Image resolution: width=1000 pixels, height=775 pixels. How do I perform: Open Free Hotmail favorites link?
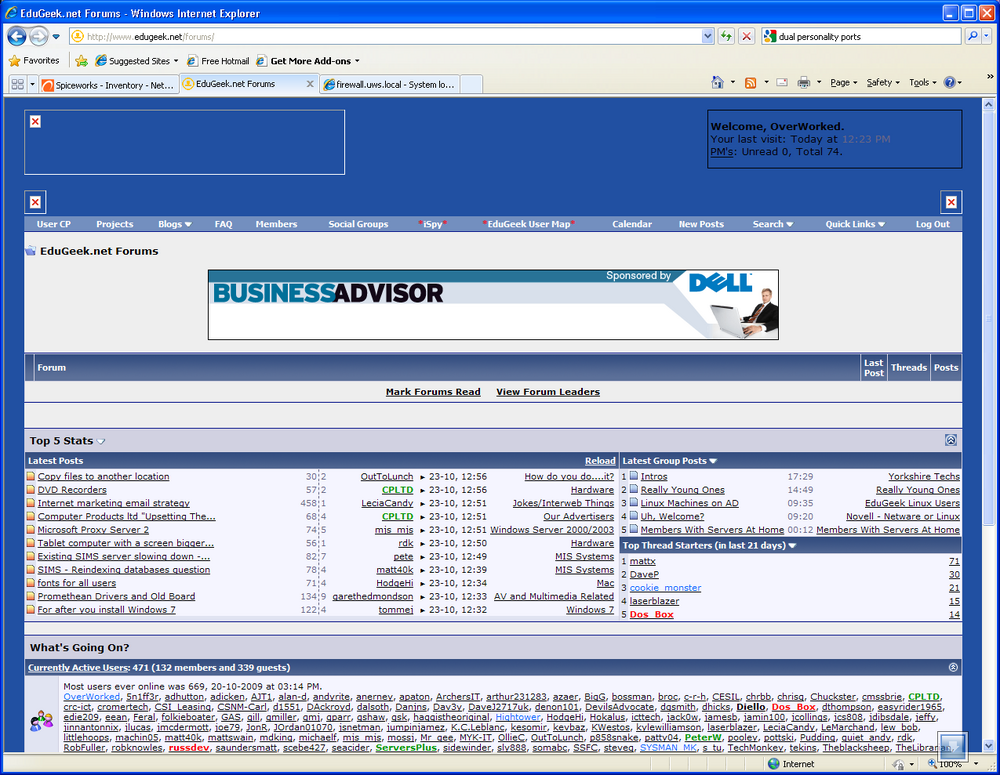218,61
